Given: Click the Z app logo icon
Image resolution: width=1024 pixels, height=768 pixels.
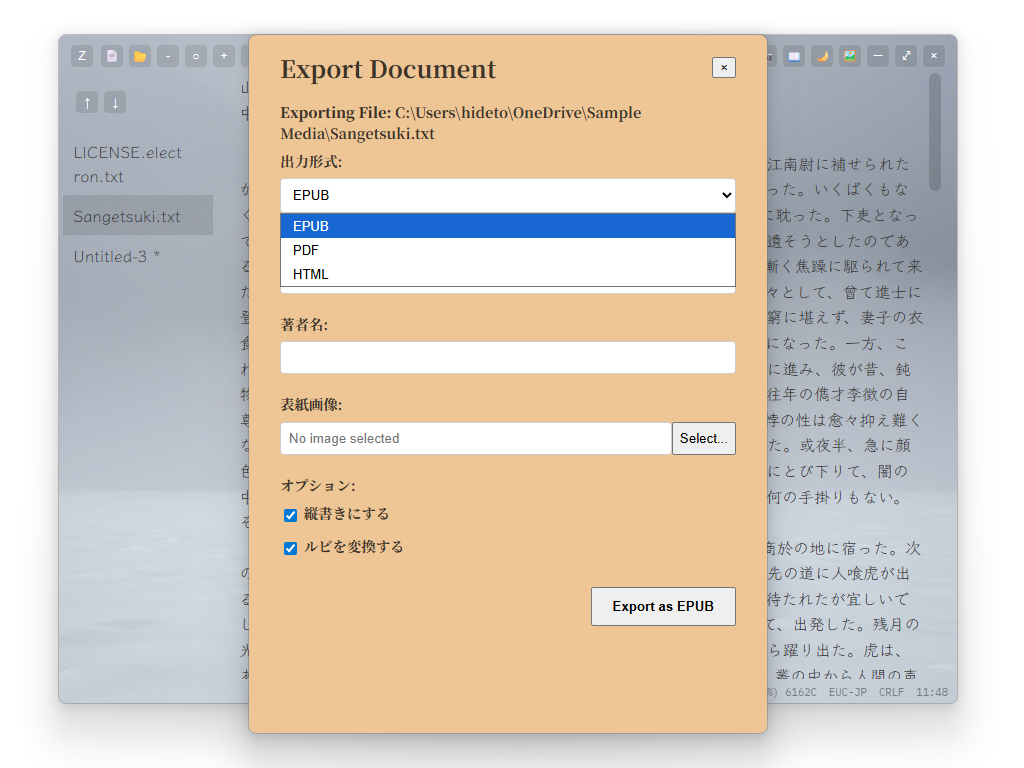Looking at the screenshot, I should click(x=81, y=55).
